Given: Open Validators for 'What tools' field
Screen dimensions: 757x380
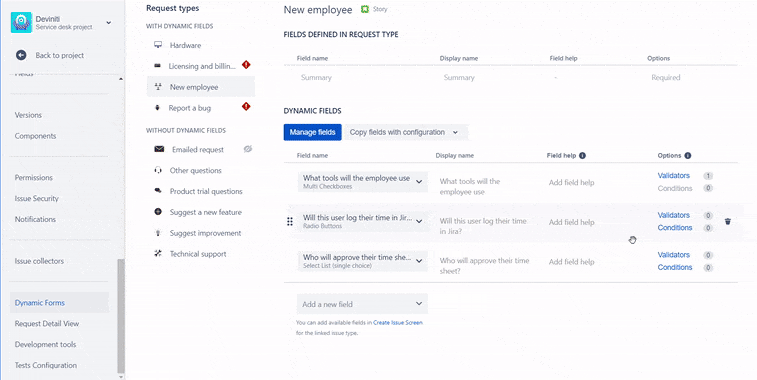Looking at the screenshot, I should tap(673, 176).
